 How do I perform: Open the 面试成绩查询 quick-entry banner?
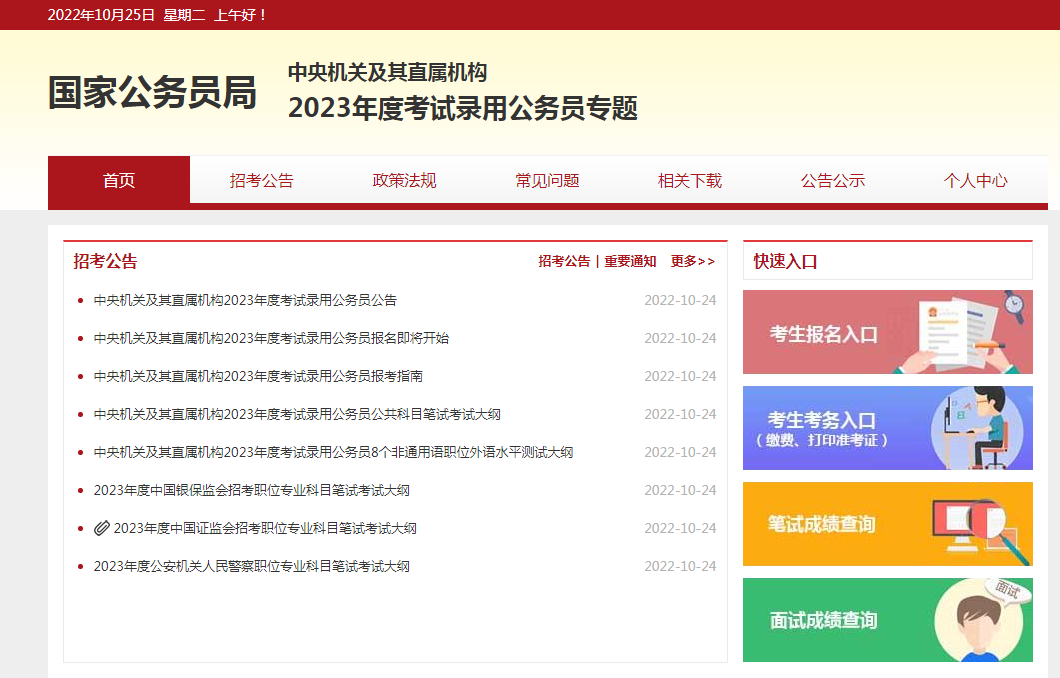(888, 620)
